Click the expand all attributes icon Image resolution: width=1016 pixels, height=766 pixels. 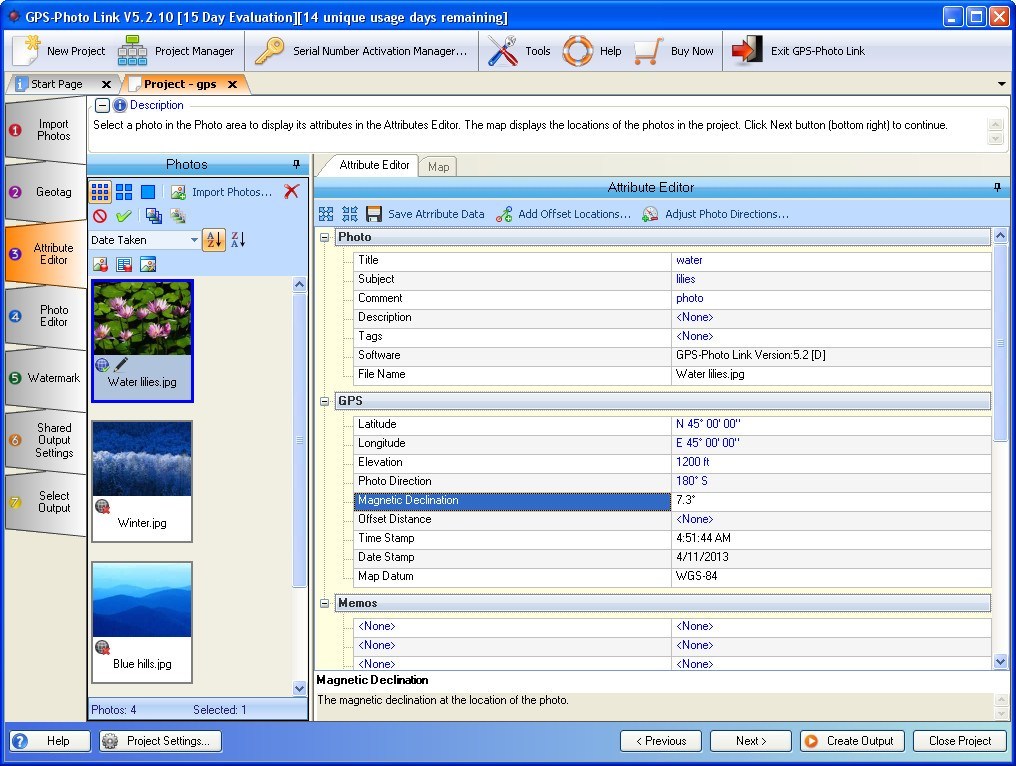pos(326,214)
